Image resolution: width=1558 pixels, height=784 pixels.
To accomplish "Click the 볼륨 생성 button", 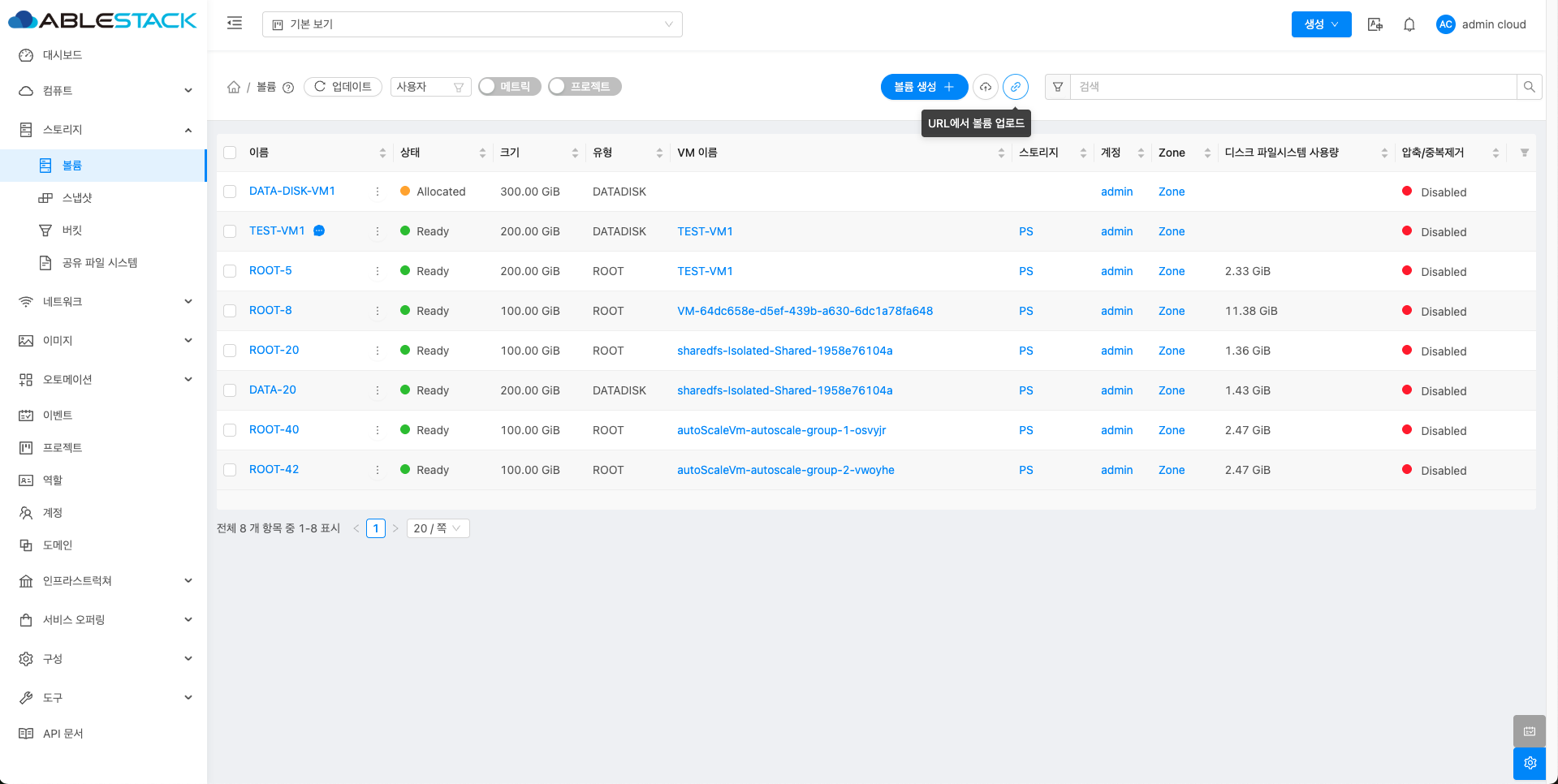I will pyautogui.click(x=923, y=87).
